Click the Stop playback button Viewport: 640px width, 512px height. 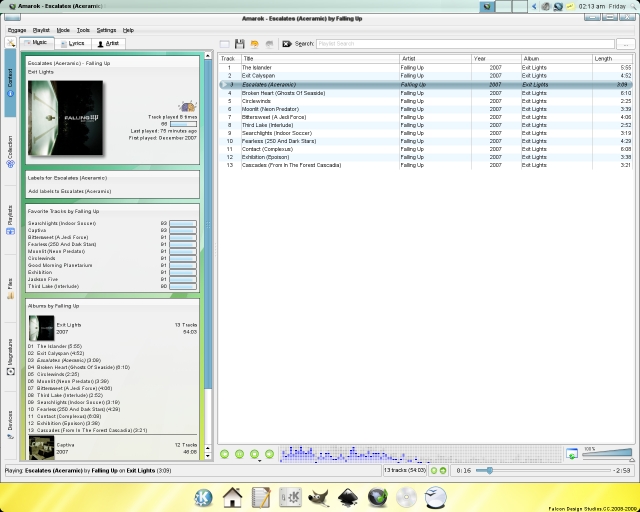pos(254,454)
